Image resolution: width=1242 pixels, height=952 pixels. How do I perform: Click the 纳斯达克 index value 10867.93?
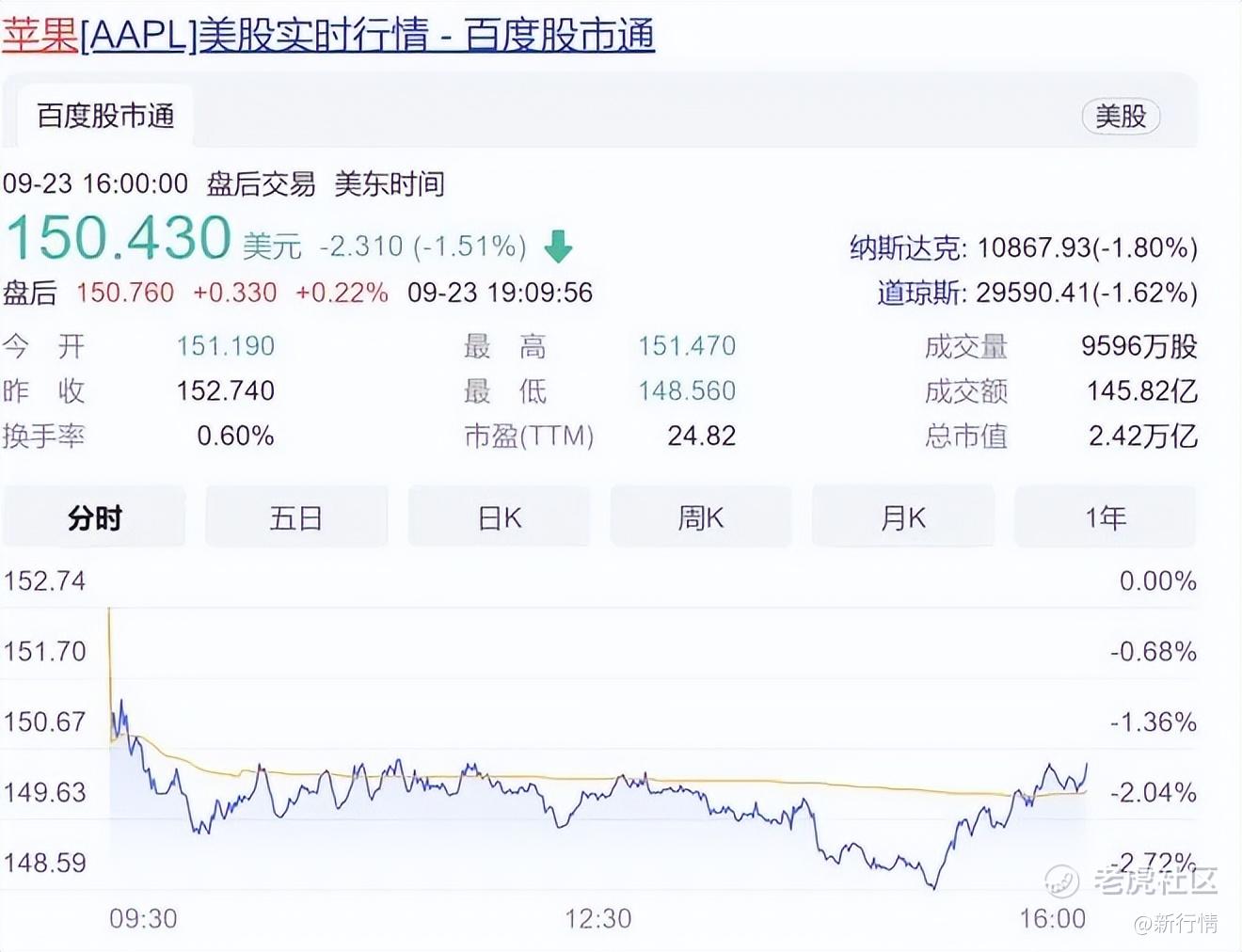pyautogui.click(x=1034, y=248)
